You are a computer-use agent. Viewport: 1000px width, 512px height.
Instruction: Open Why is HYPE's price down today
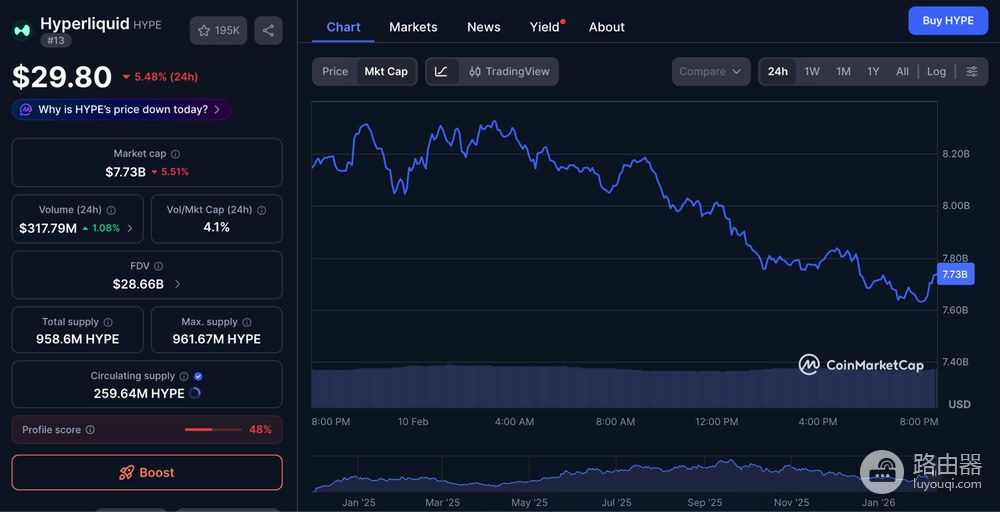tap(121, 110)
